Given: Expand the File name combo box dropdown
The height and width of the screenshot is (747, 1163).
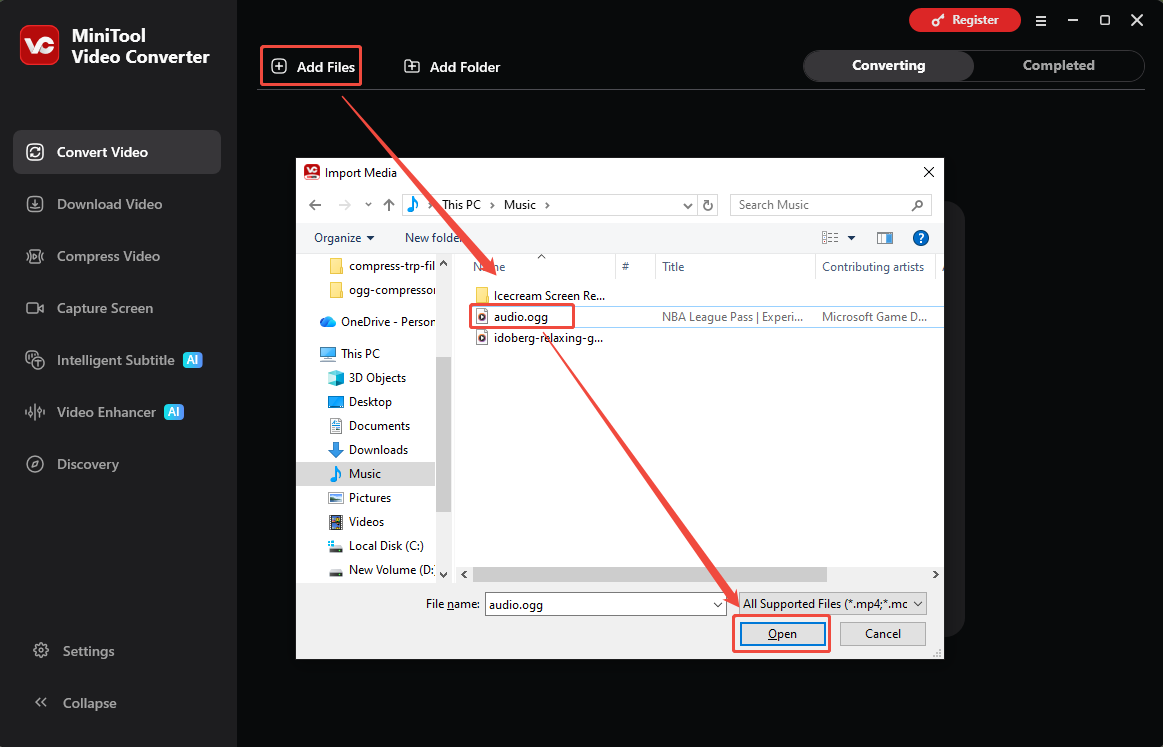Looking at the screenshot, I should point(717,605).
